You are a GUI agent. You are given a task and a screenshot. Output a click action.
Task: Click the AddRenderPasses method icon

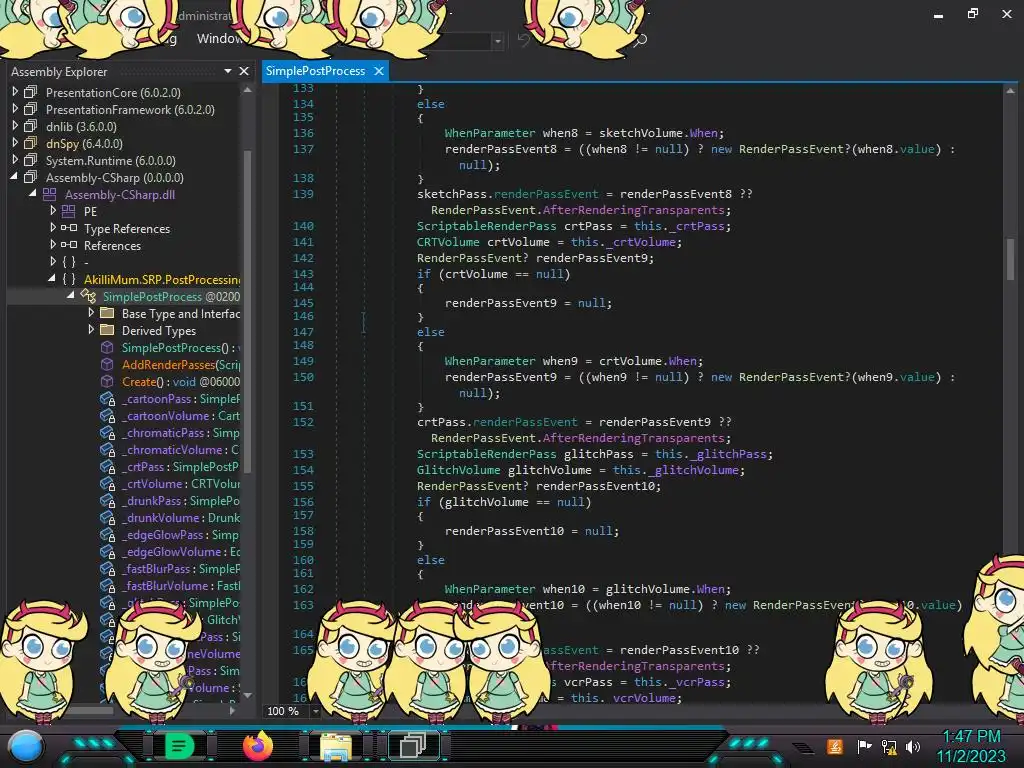[x=107, y=364]
